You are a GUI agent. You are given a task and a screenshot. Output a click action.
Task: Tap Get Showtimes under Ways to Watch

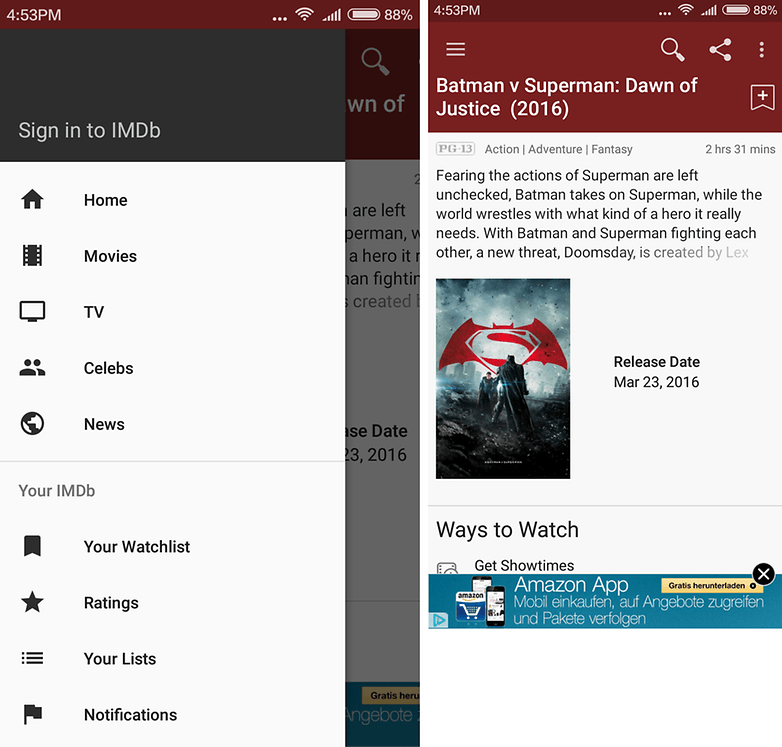[524, 565]
